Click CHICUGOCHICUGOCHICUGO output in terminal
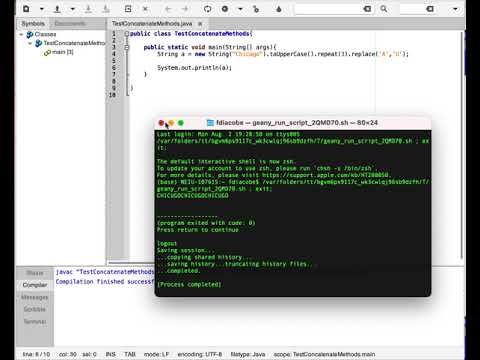Viewport: 480px width, 360px height. click(193, 196)
